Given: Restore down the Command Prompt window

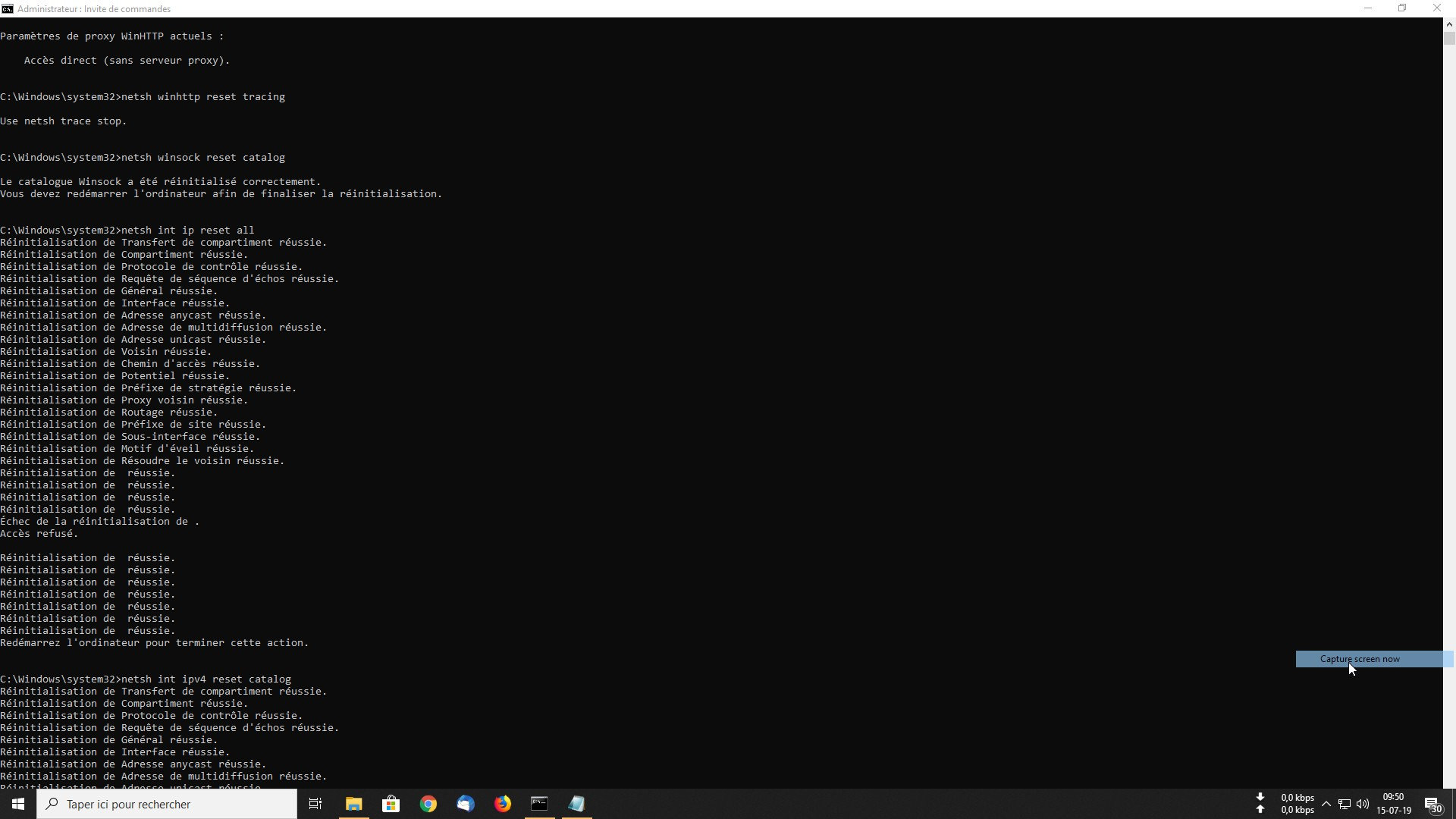Looking at the screenshot, I should click(x=1402, y=8).
